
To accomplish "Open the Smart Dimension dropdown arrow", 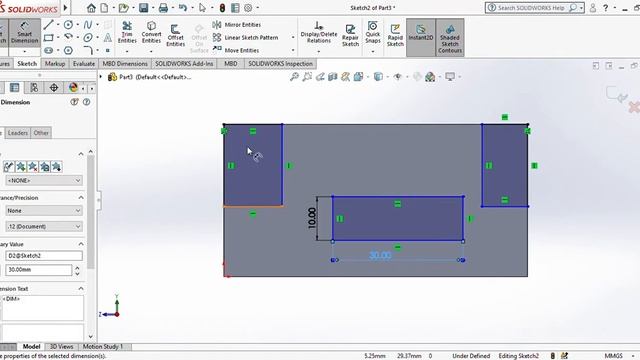I will click(x=24, y=51).
